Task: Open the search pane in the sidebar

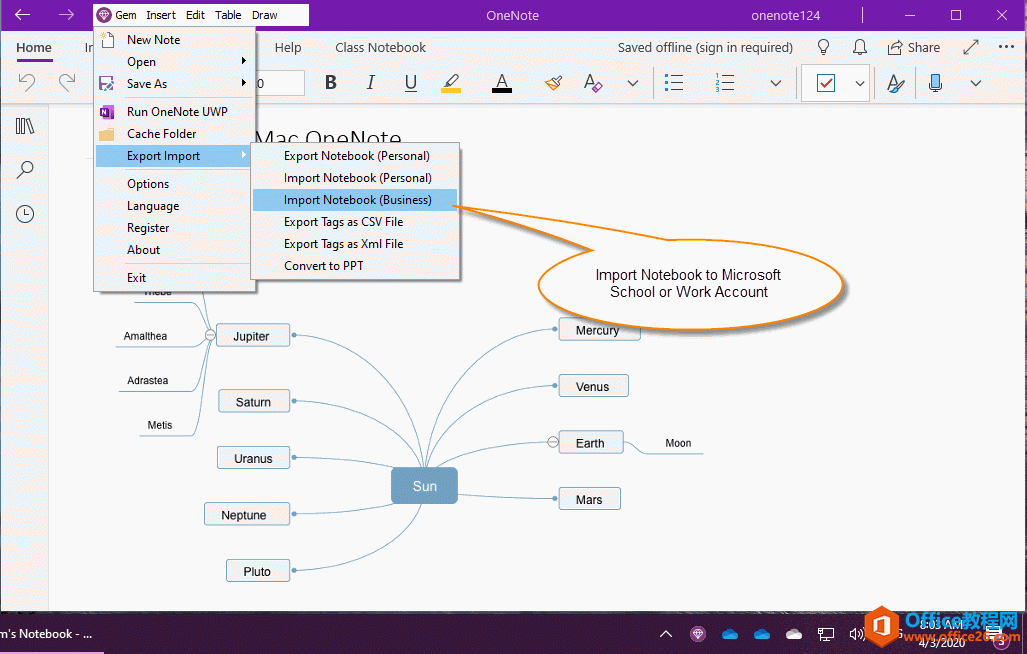Action: (x=24, y=169)
